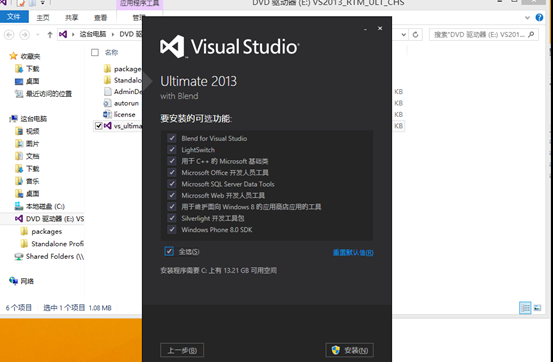
Task: Switch to the 主页 ribbon tab
Action: click(x=43, y=17)
